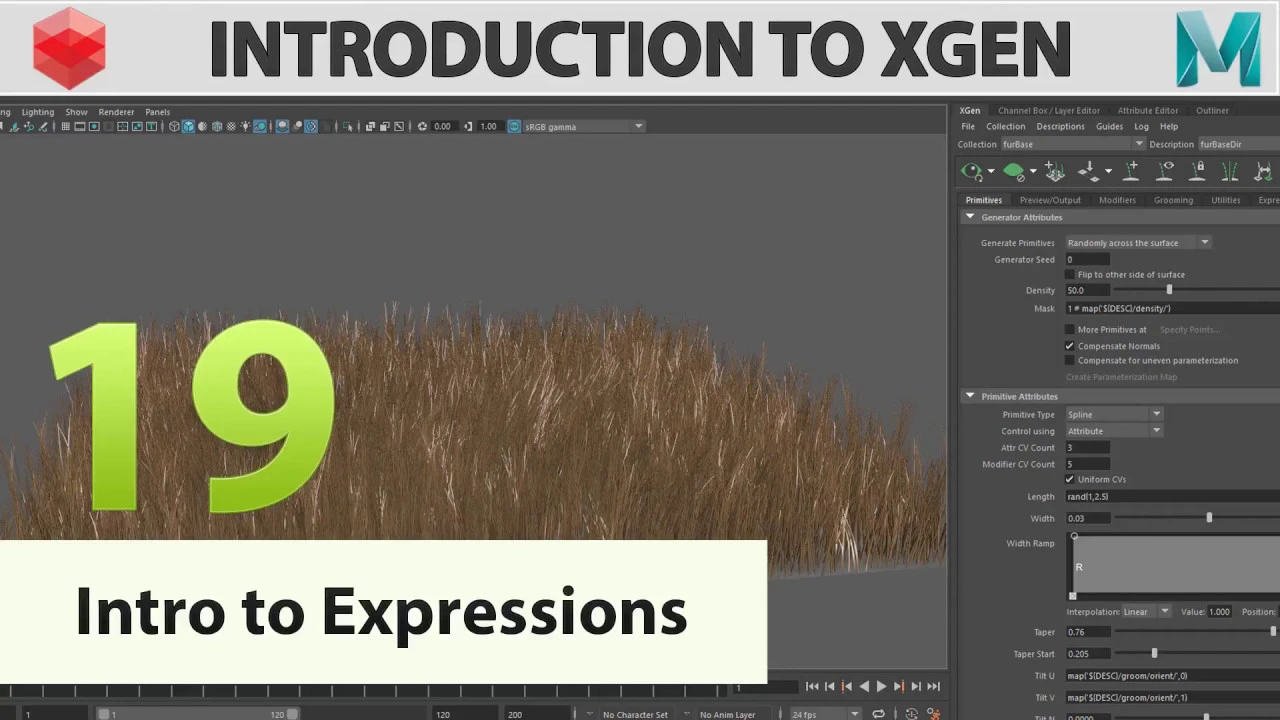Step back one key in playback controls
Image resolution: width=1280 pixels, height=720 pixels.
click(847, 686)
